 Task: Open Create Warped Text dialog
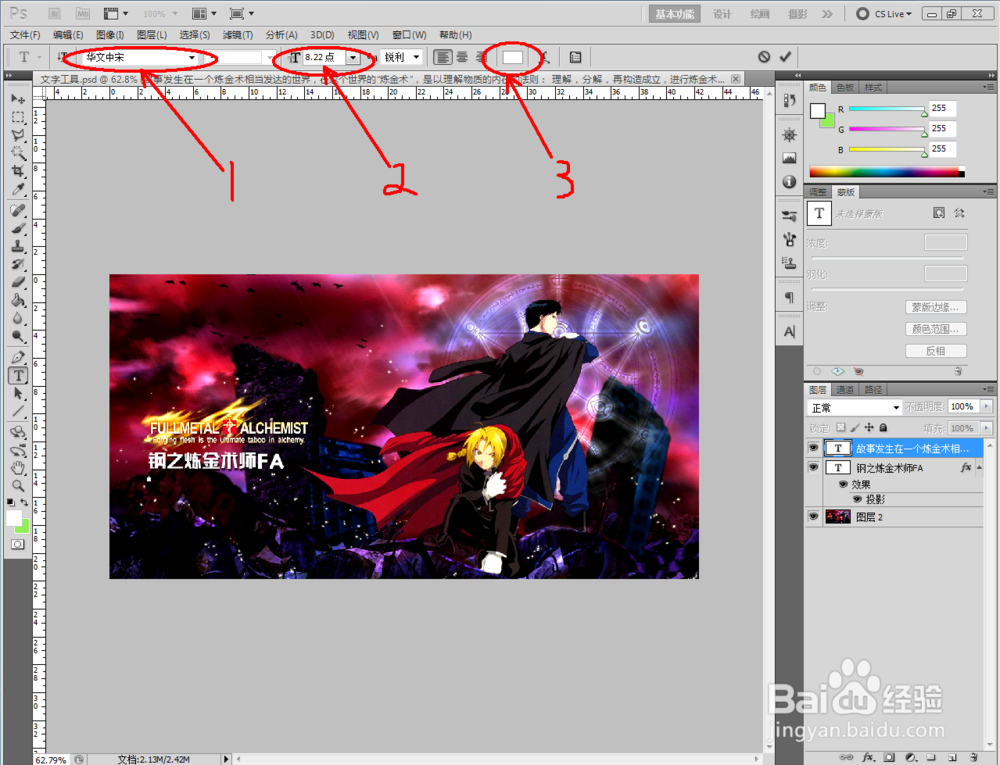[545, 57]
